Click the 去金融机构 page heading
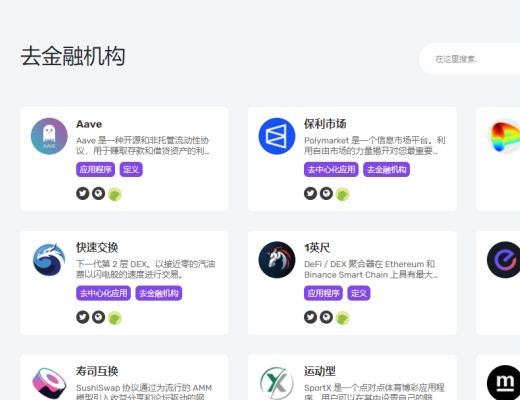This screenshot has width=520, height=400. 73,56
